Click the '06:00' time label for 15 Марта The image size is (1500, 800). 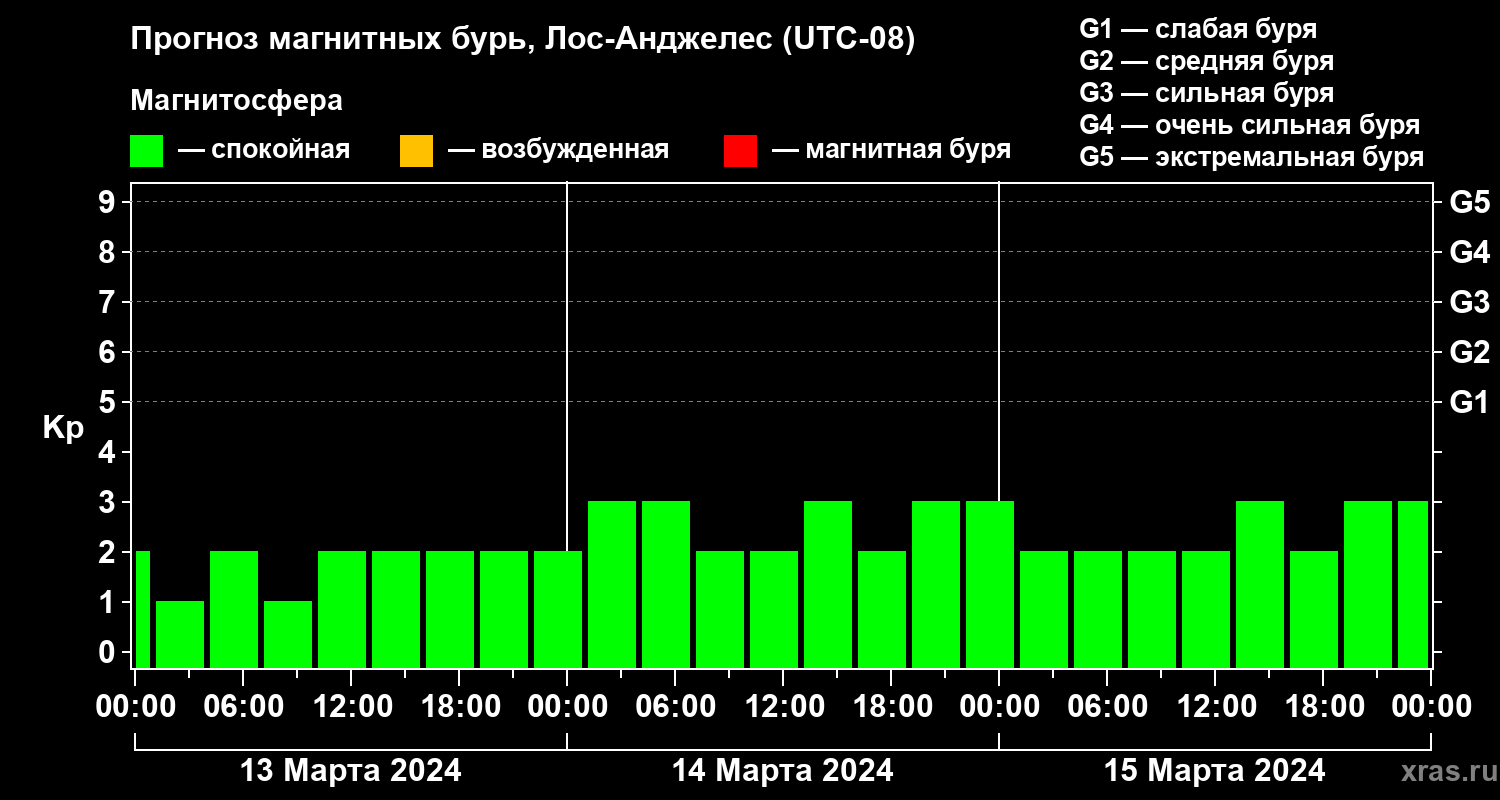[1107, 706]
